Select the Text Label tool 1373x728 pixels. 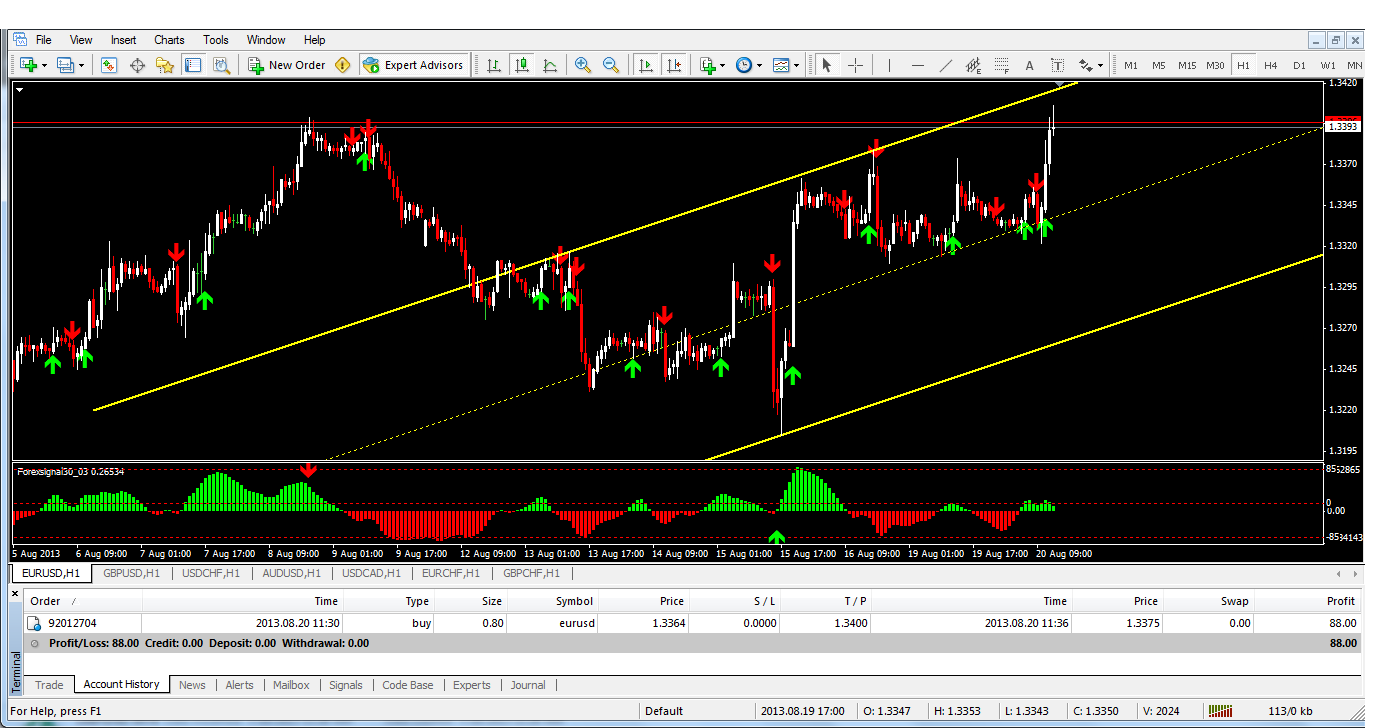(x=1057, y=65)
